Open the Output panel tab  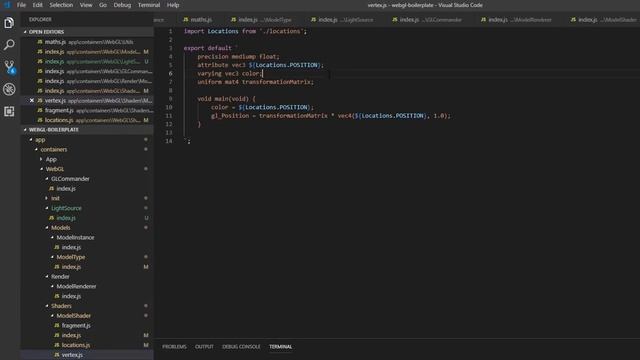tap(204, 347)
